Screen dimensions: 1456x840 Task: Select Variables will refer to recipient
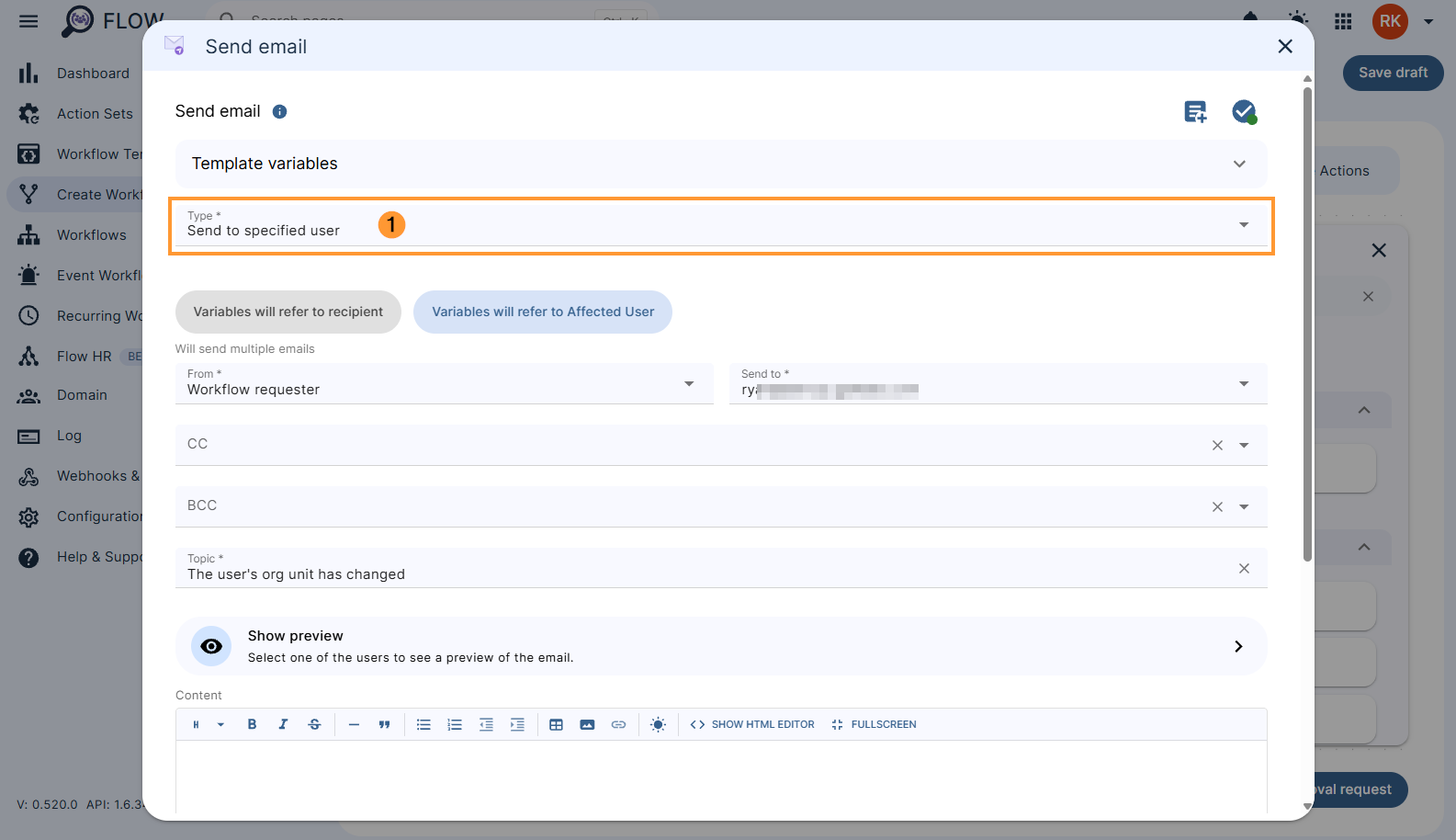coord(288,312)
